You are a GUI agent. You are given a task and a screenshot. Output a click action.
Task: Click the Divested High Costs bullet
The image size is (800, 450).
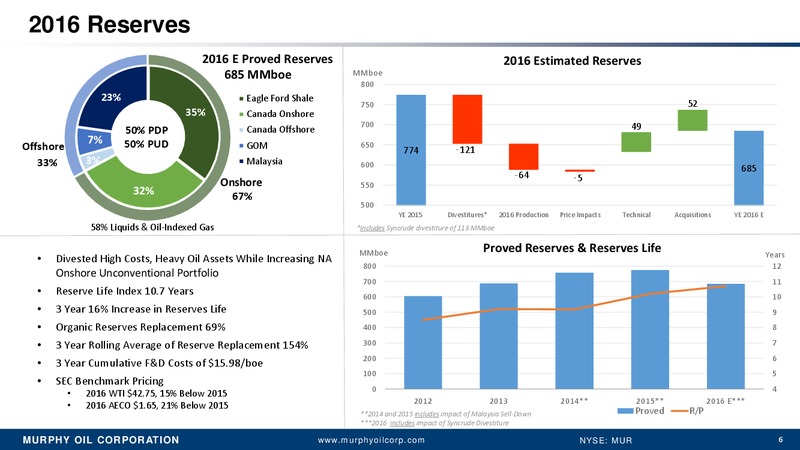pos(194,265)
